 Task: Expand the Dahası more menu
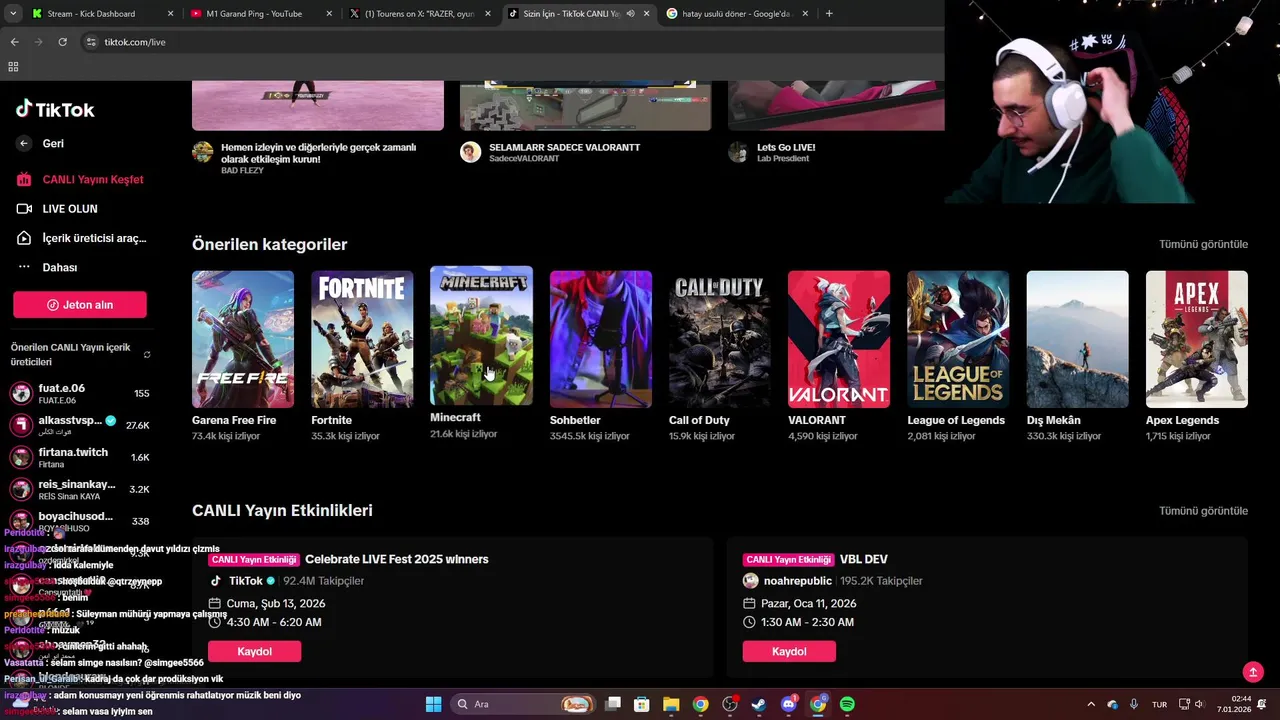(60, 267)
